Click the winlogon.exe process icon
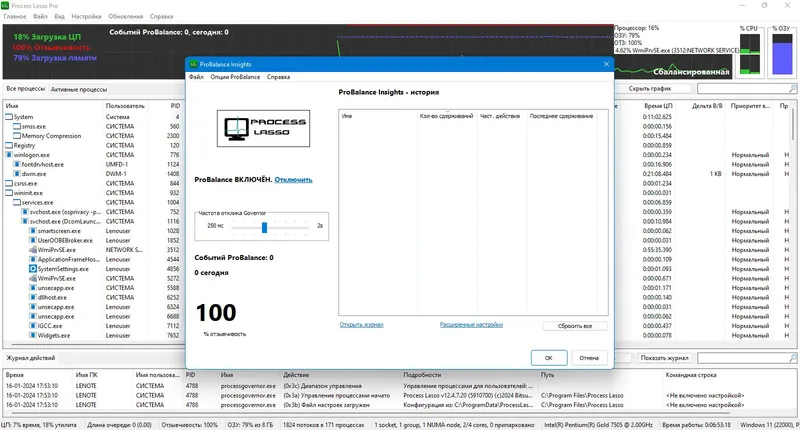800x430 pixels. (x=9, y=155)
